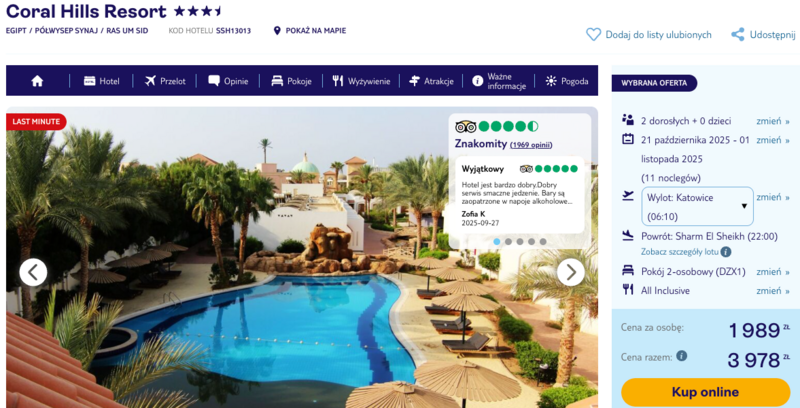Open the Opinie tab

228,81
